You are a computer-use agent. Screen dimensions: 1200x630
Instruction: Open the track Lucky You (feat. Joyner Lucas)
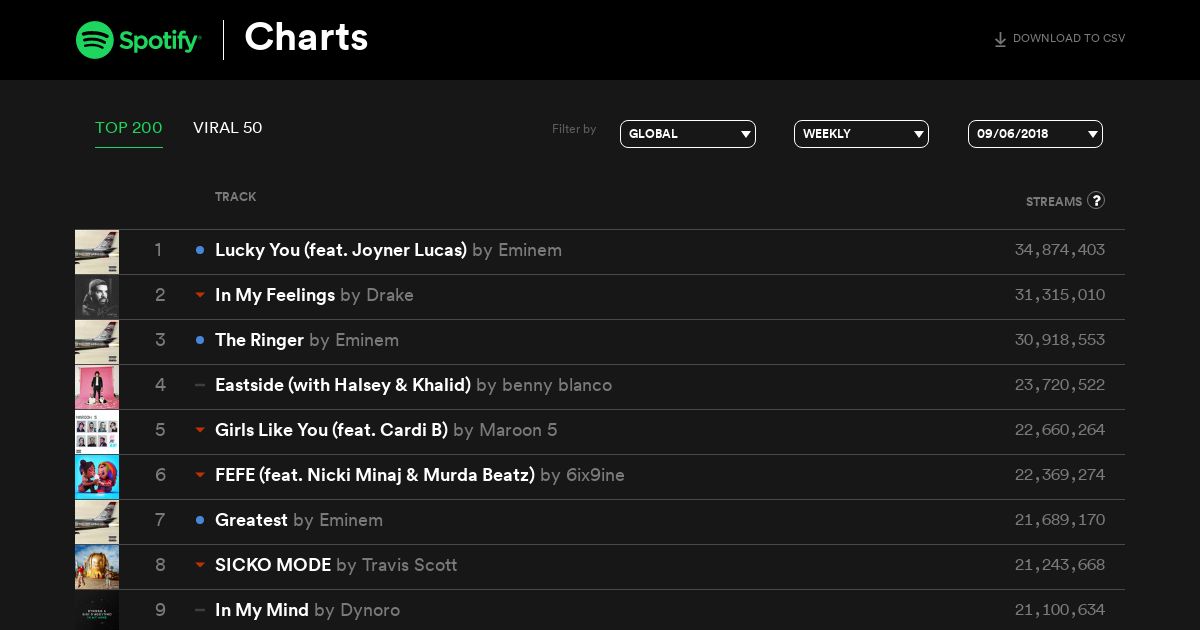point(341,250)
